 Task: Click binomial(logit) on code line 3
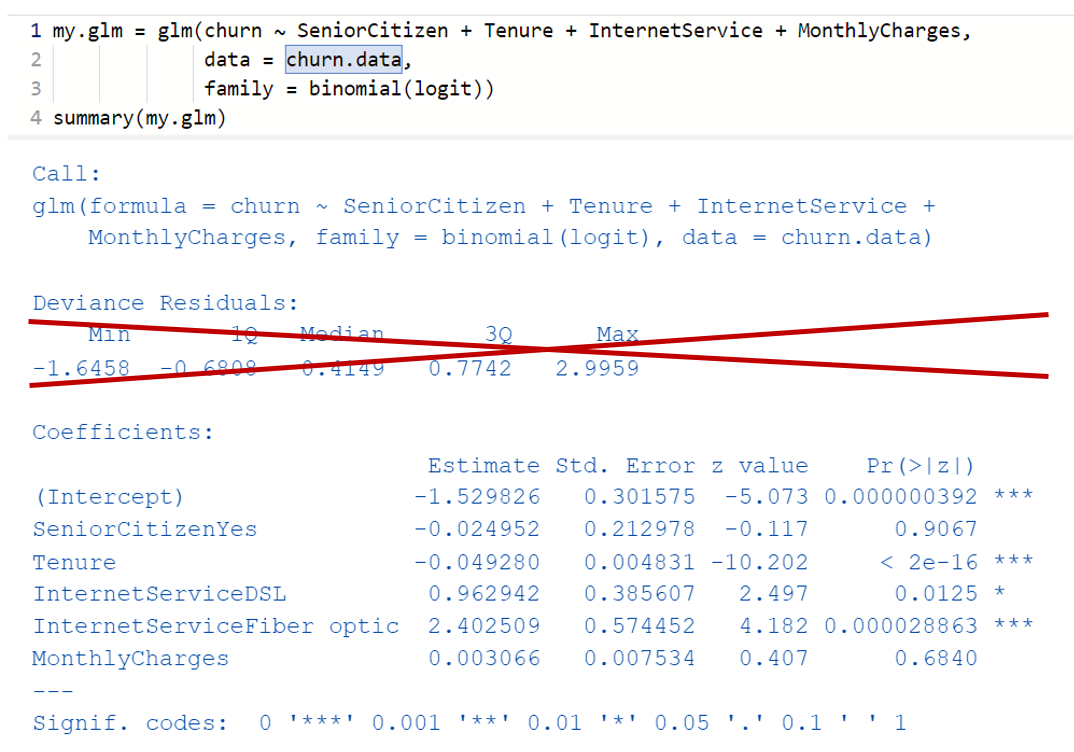(x=401, y=89)
